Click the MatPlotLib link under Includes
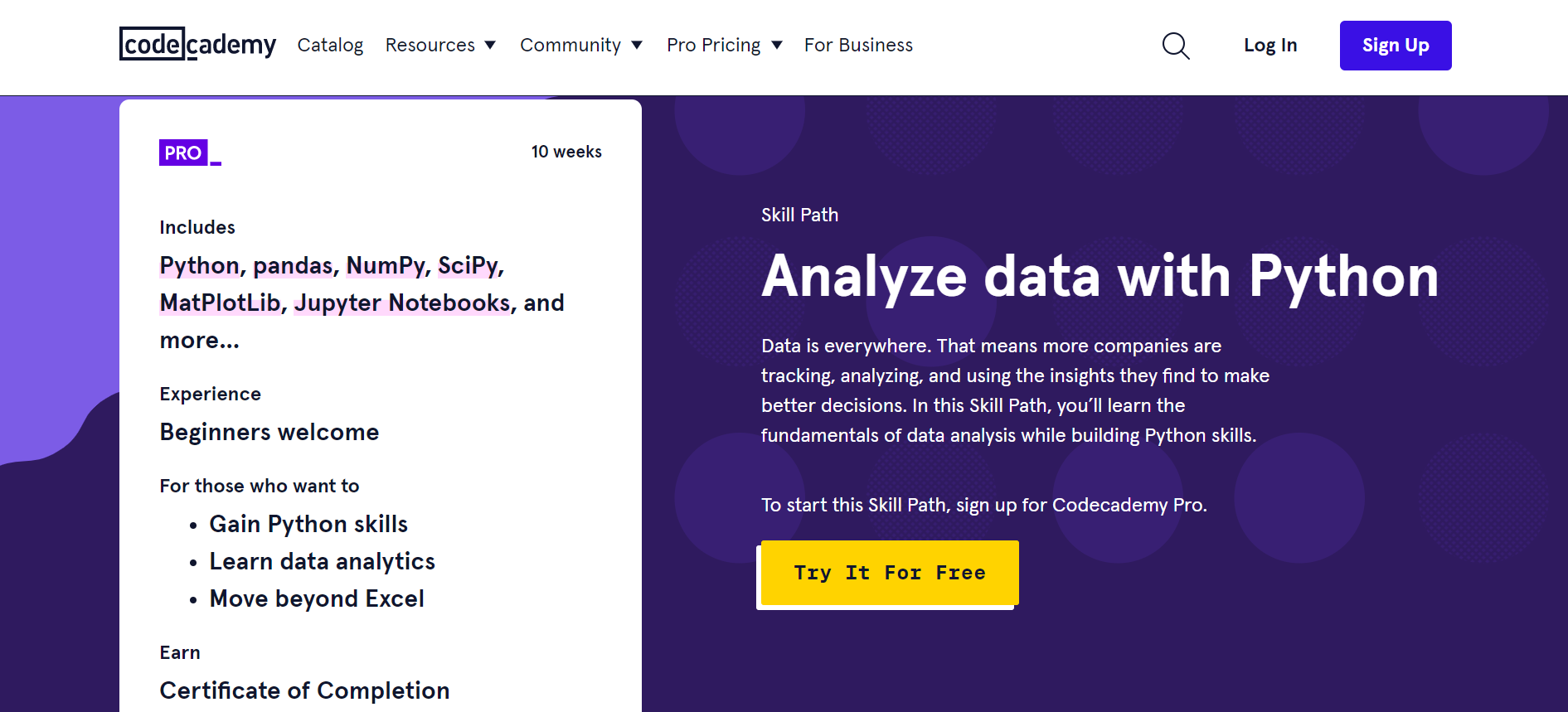 (220, 303)
